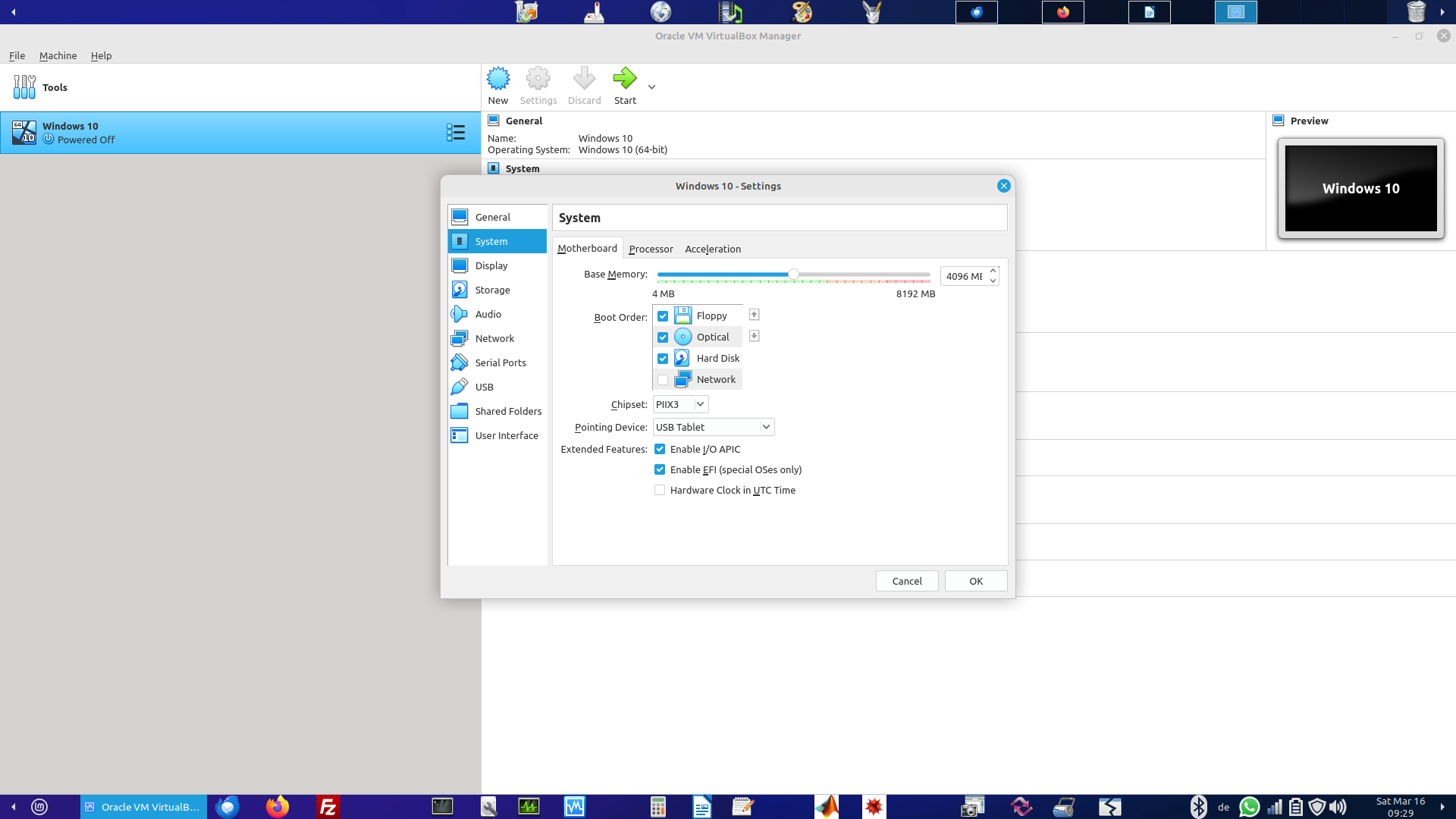The image size is (1456, 819).
Task: Click the clock showing Sat Mar 16
Action: 1401,807
